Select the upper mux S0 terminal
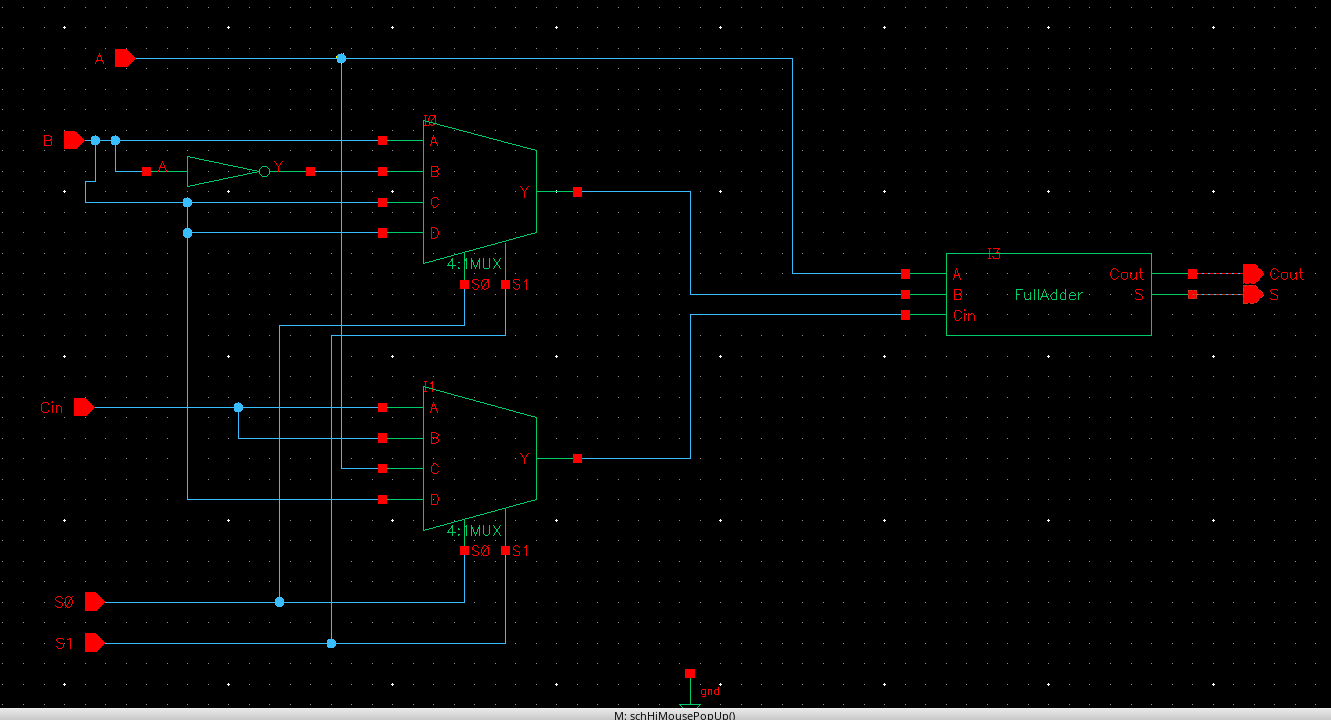Viewport: 1331px width, 720px height. click(464, 285)
